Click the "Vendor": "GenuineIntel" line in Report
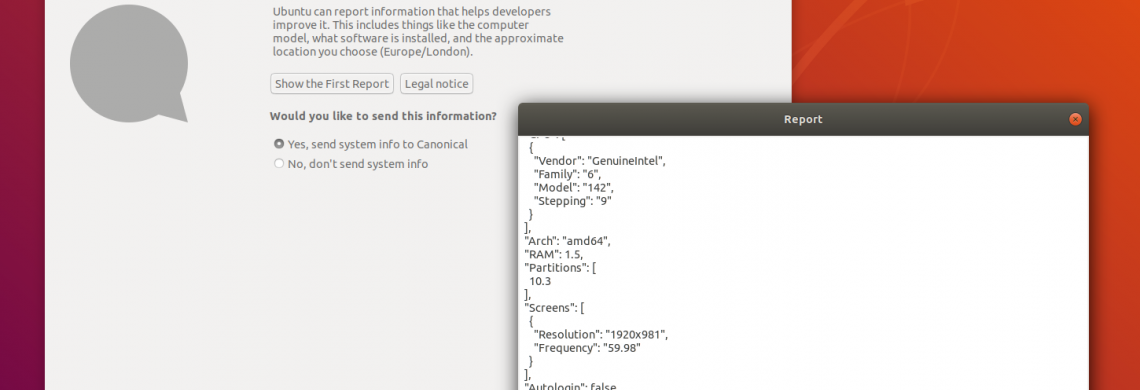Image resolution: width=1140 pixels, height=390 pixels. coord(600,161)
